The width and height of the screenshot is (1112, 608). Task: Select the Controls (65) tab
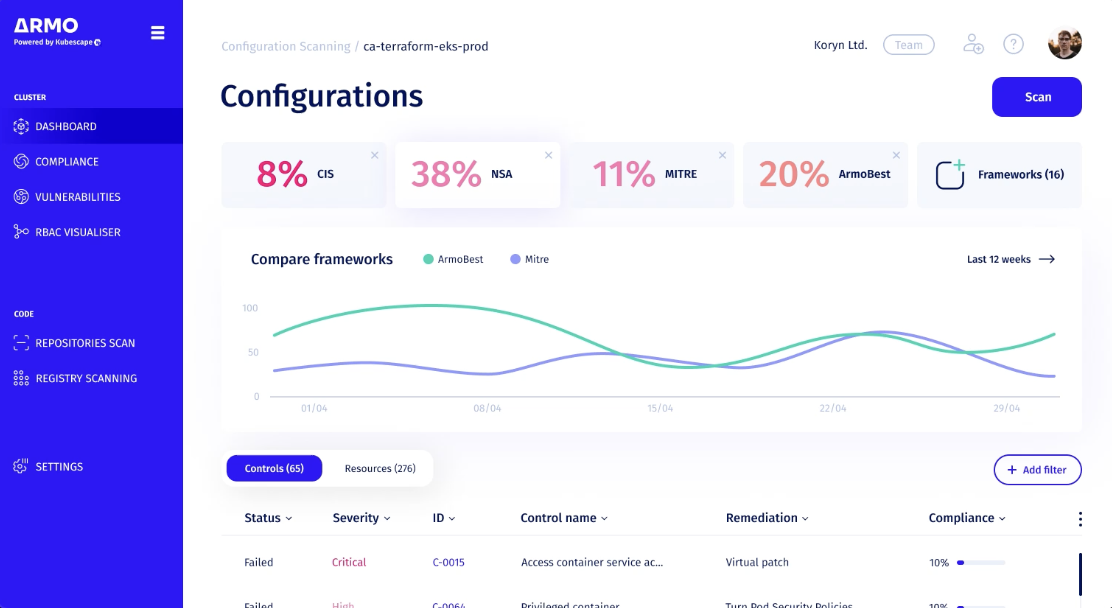coord(274,468)
